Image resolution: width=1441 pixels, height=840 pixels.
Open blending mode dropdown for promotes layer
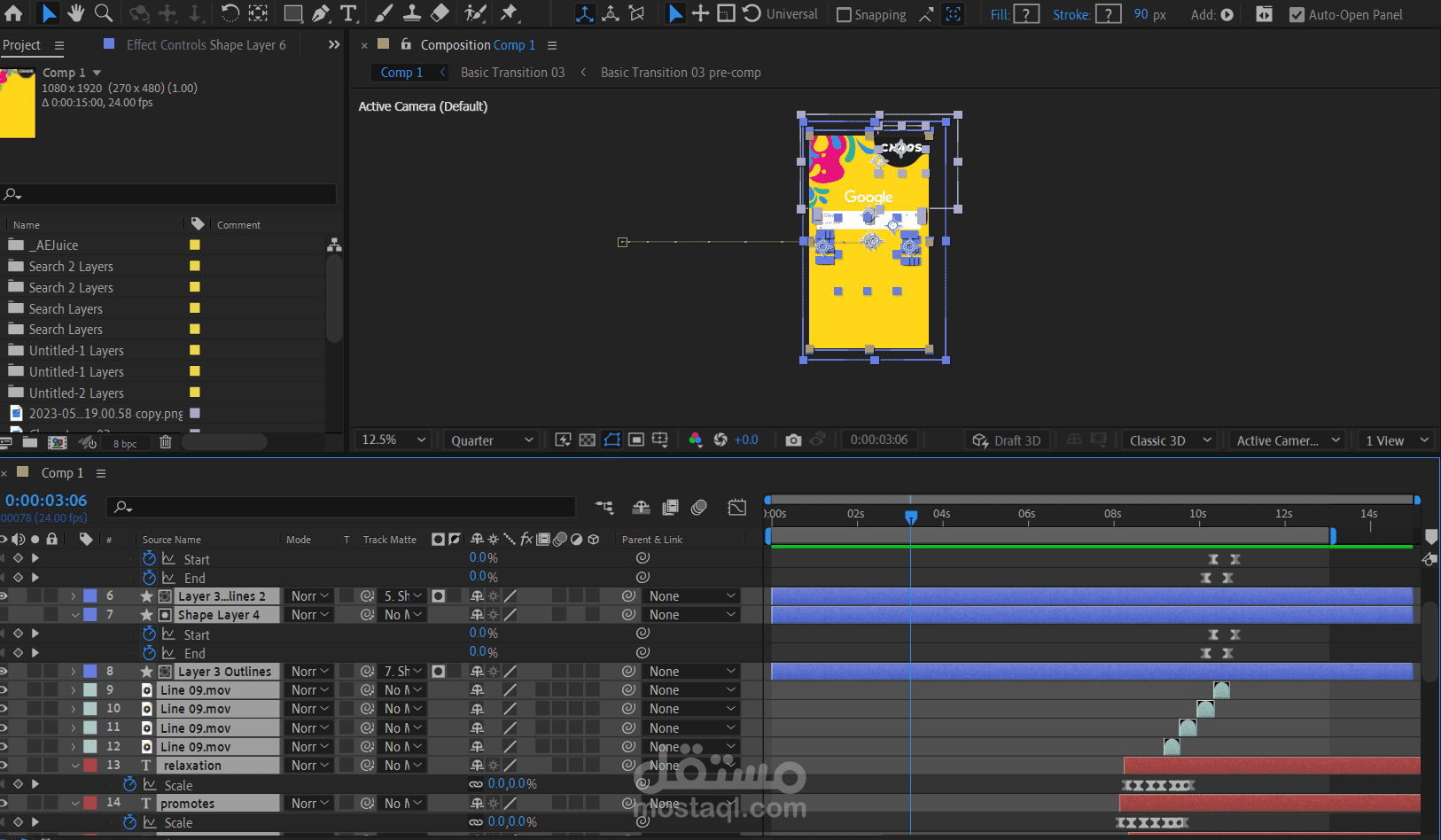309,804
